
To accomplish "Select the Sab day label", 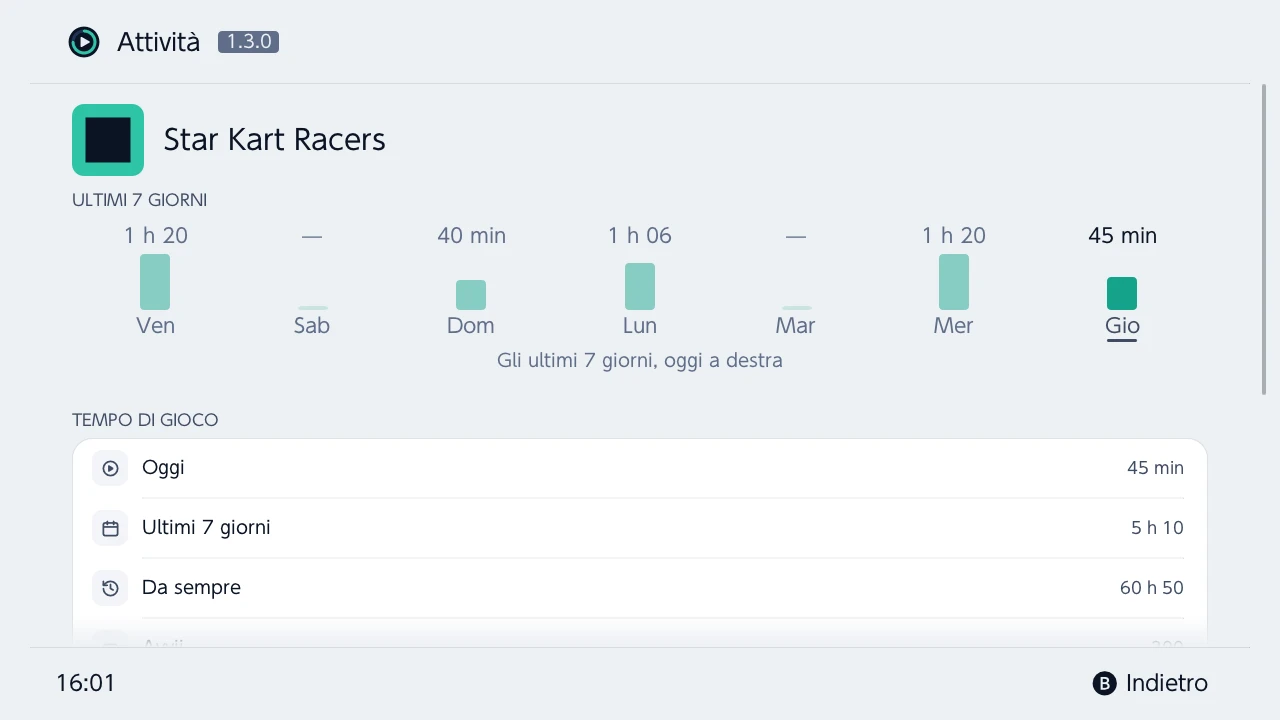I will coord(312,326).
